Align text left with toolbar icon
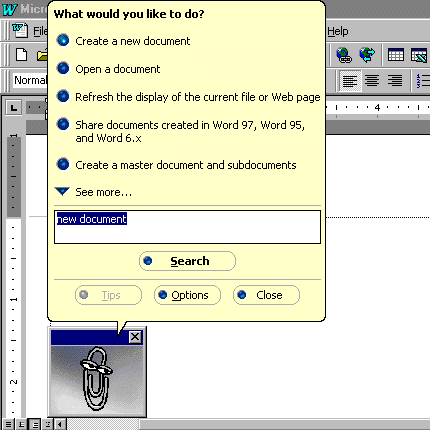The image size is (430, 430). [350, 81]
